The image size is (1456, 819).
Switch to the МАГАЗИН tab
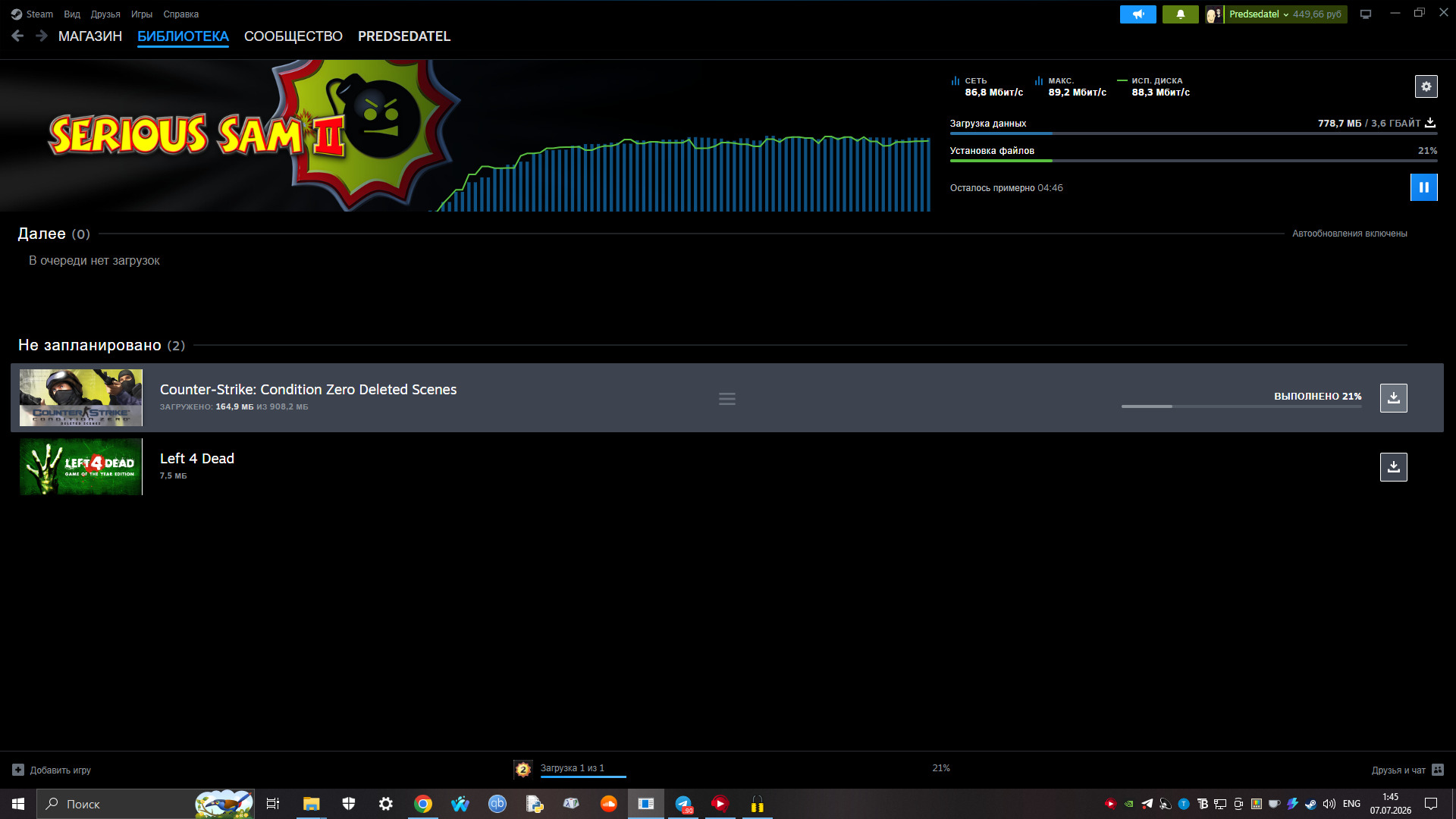coord(90,36)
